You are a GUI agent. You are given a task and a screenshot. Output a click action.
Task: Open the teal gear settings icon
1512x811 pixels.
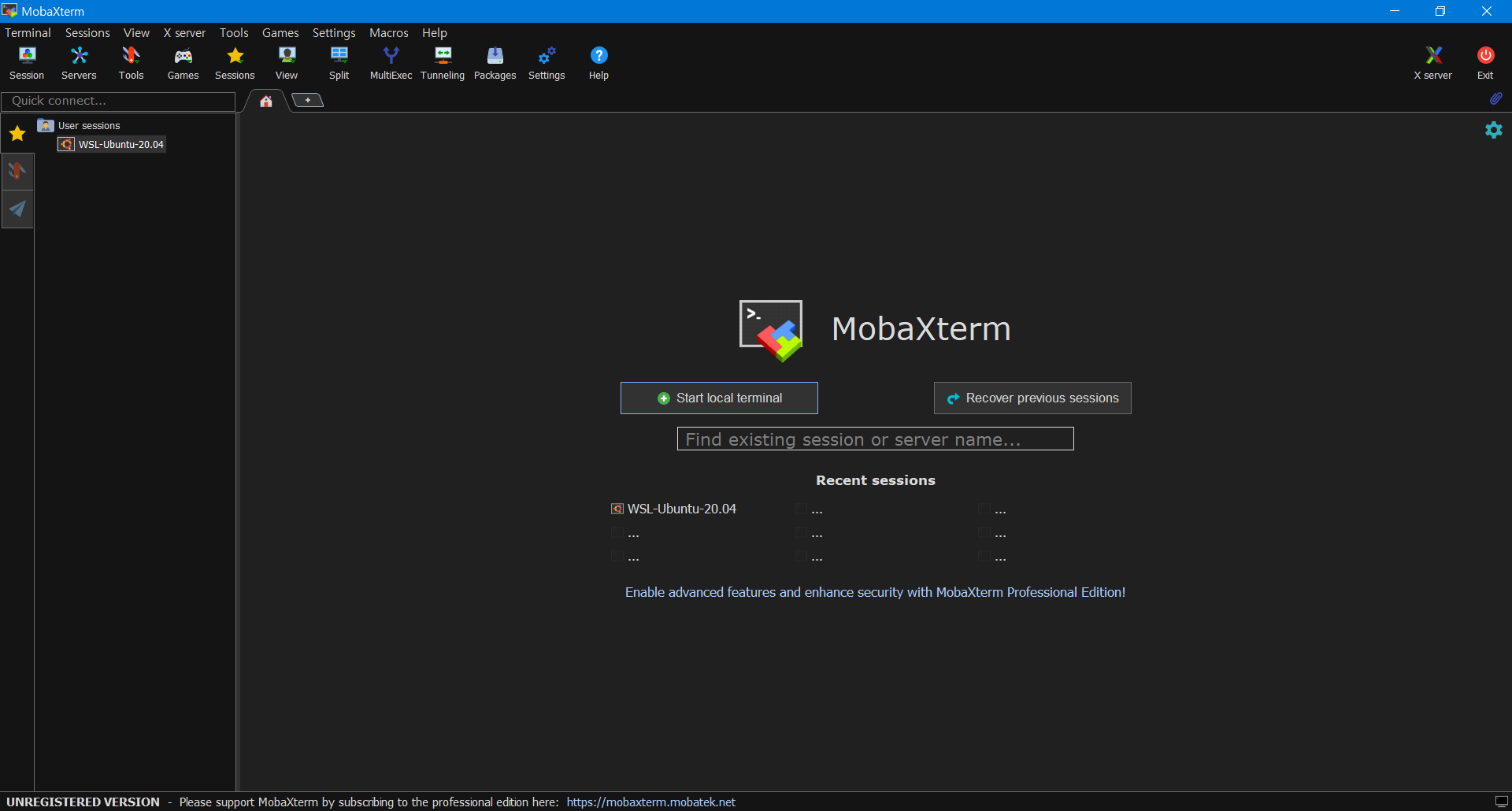click(x=1494, y=130)
